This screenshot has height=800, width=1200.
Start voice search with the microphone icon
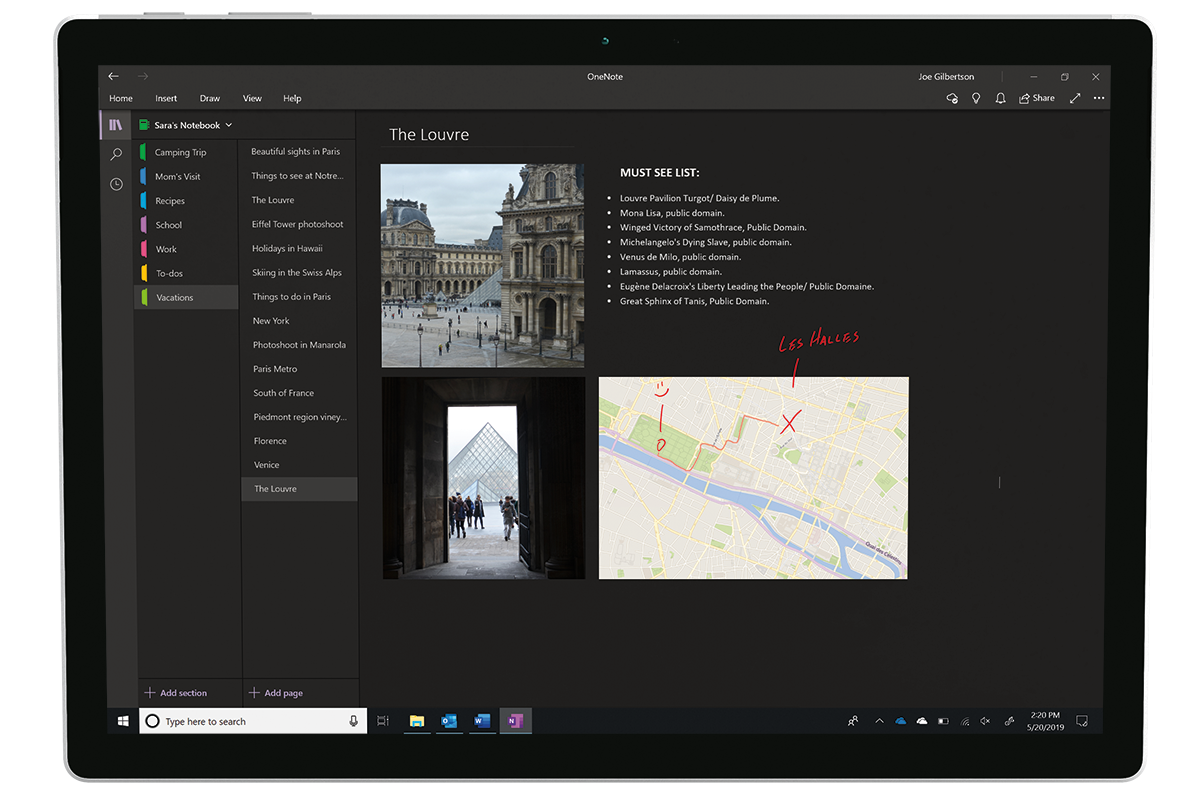355,720
